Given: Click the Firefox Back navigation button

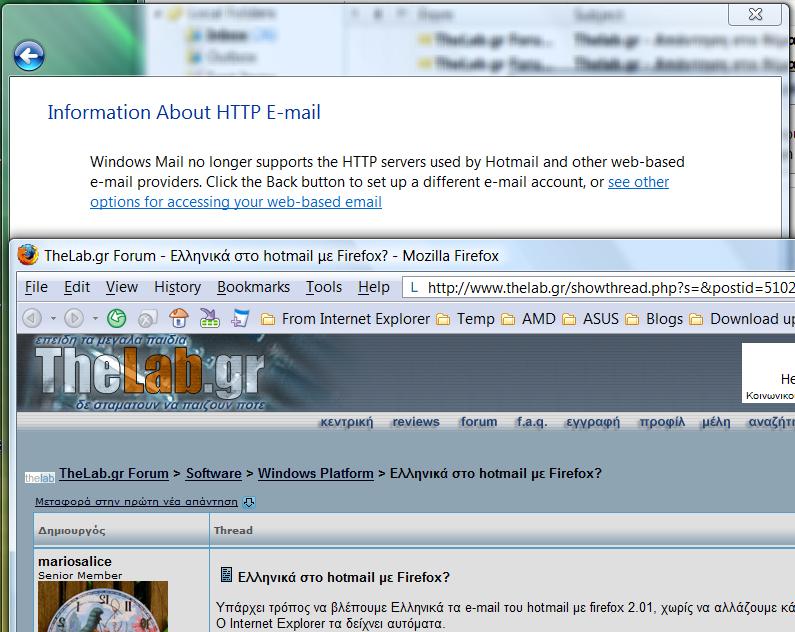Looking at the screenshot, I should click(32, 318).
